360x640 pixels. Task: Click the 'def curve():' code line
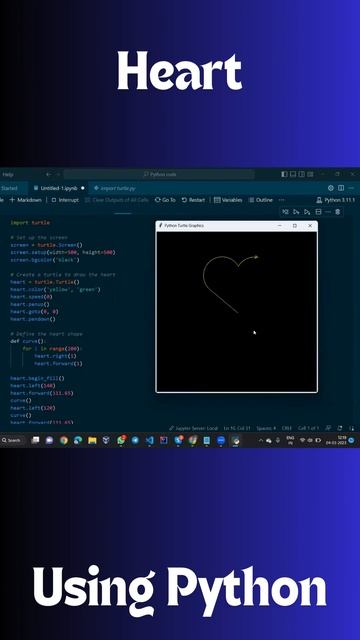[x=29, y=341]
